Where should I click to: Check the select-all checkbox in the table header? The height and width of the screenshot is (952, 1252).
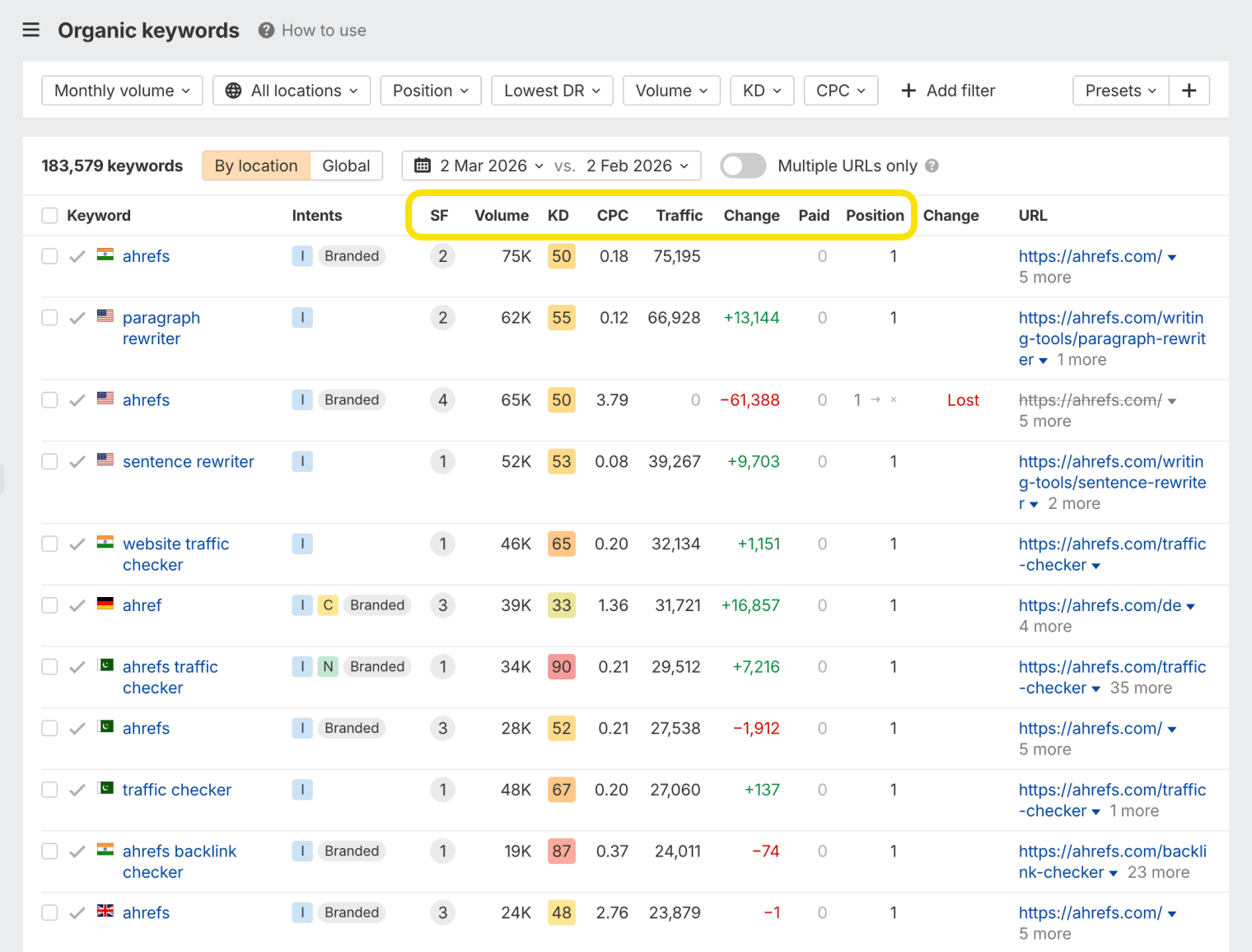point(49,215)
